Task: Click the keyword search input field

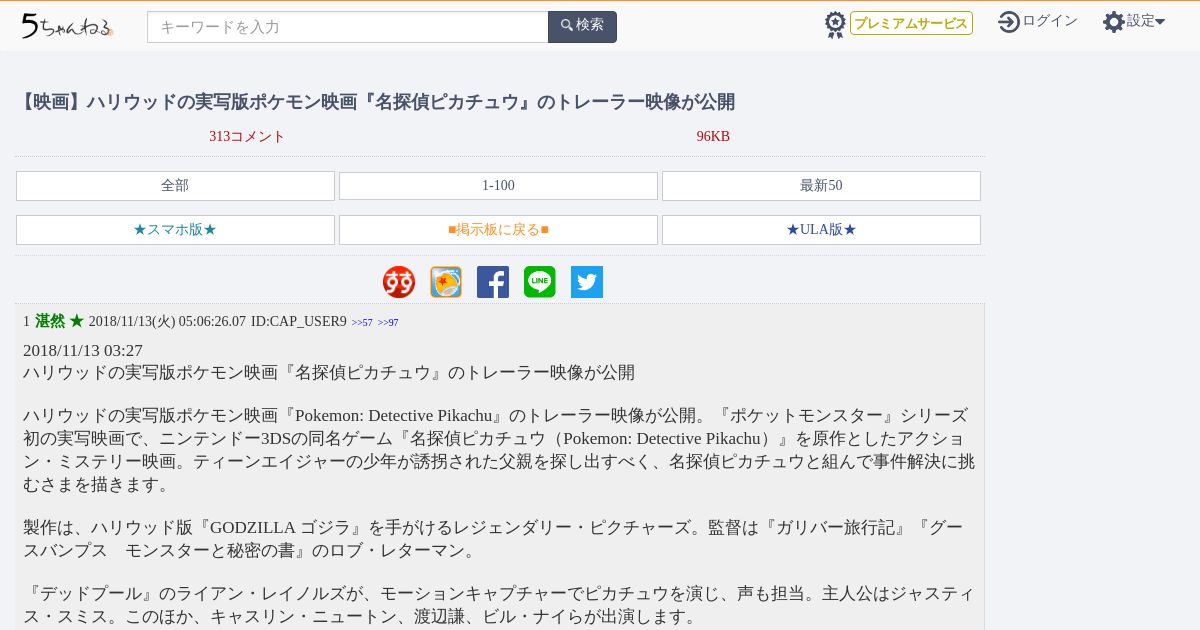Action: [348, 27]
